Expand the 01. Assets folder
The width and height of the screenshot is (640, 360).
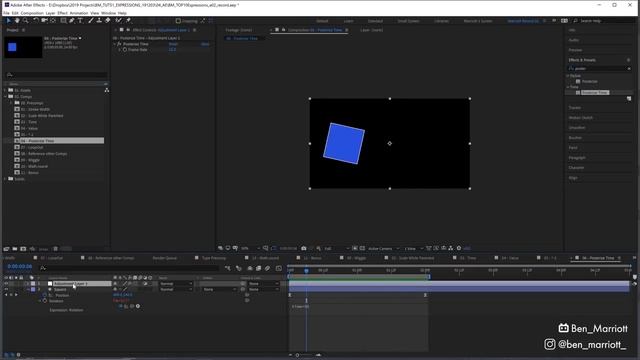tap(5, 90)
